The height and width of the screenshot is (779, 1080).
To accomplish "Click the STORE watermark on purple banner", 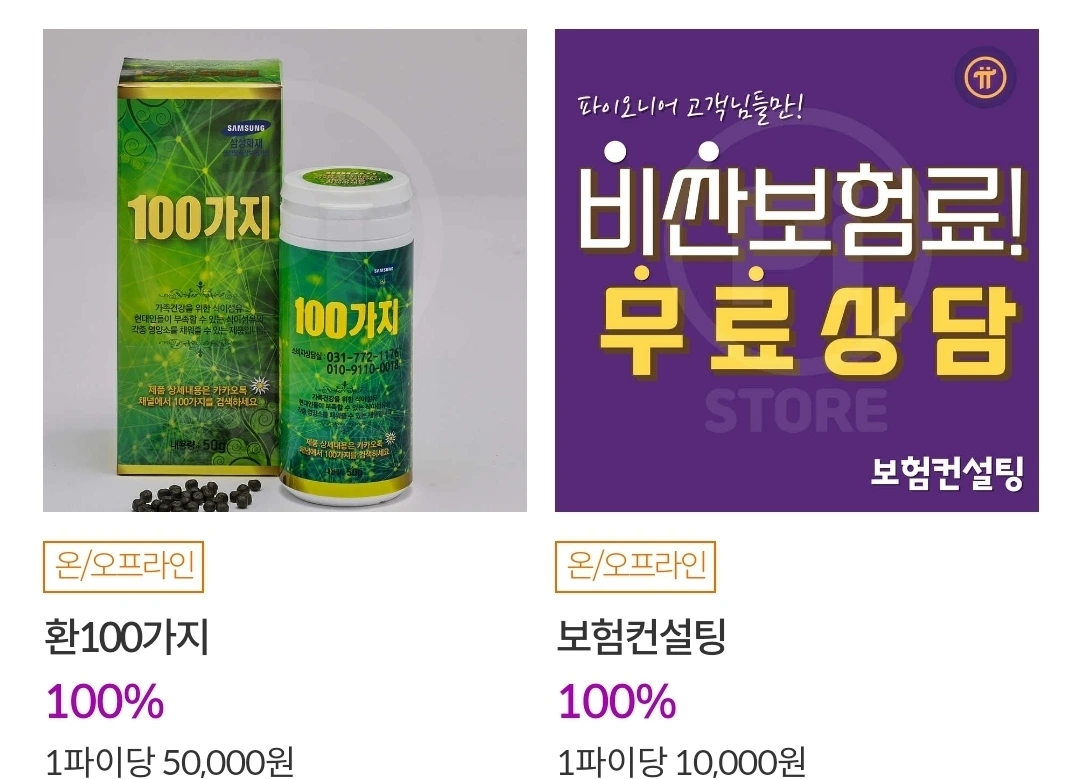I will (x=796, y=411).
